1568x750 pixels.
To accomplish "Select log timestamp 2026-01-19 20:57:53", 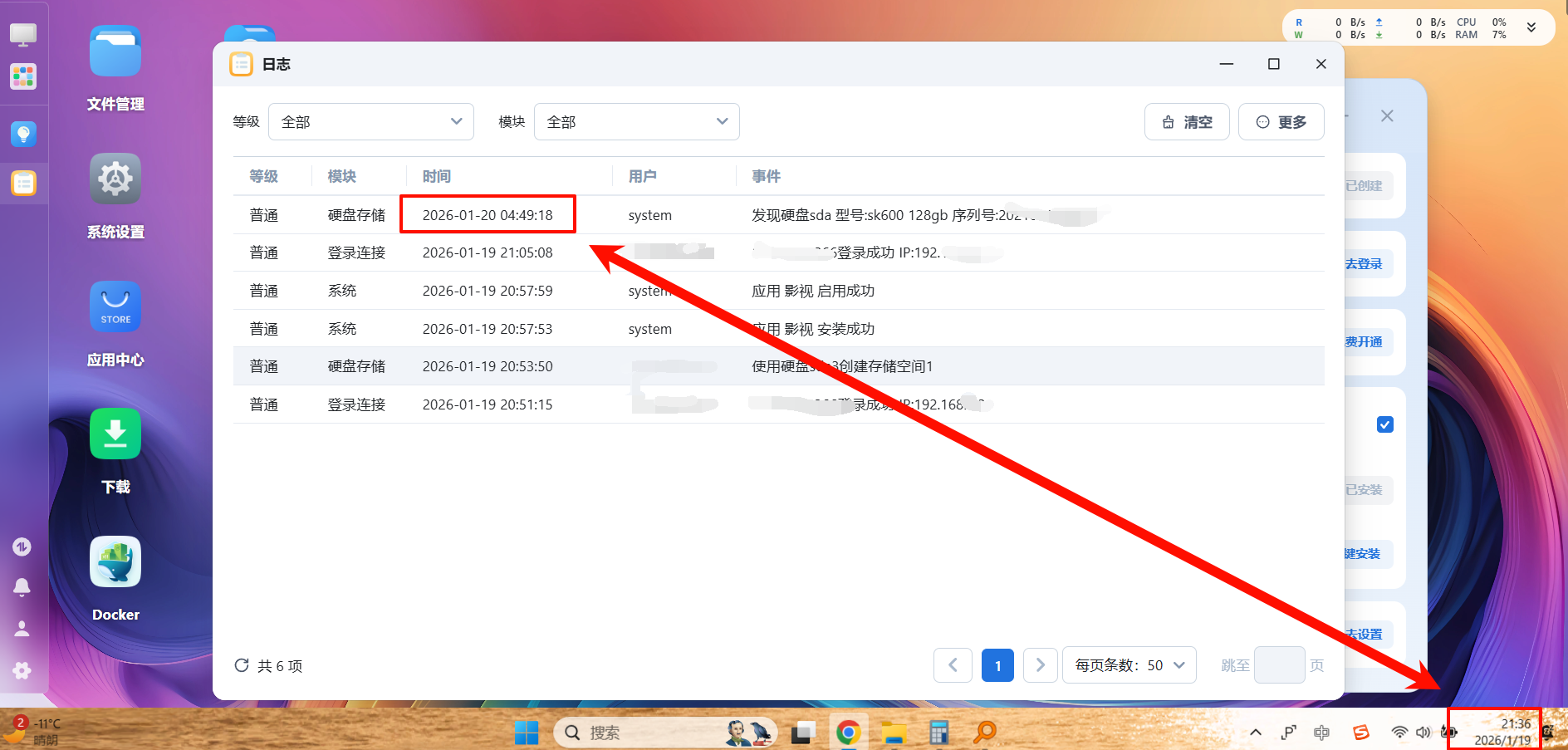I will tap(488, 329).
